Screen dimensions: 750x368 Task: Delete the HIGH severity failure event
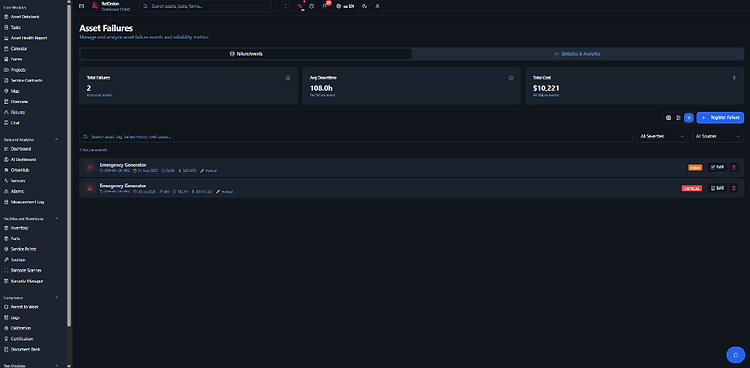pos(734,167)
